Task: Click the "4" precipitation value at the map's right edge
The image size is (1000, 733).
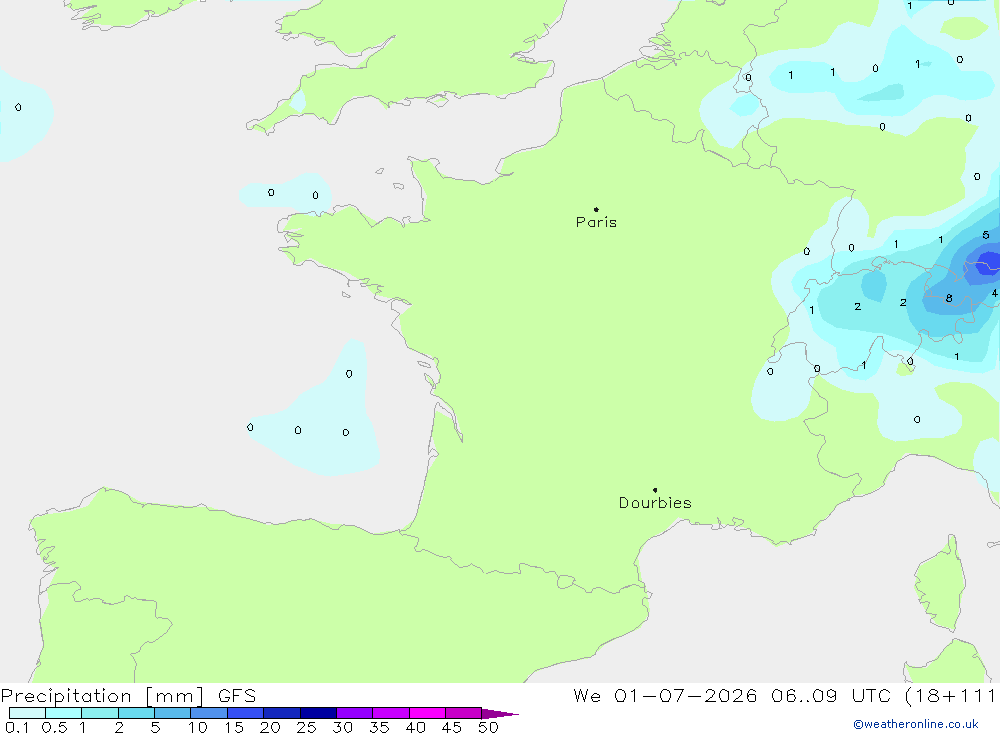Action: coord(994,293)
